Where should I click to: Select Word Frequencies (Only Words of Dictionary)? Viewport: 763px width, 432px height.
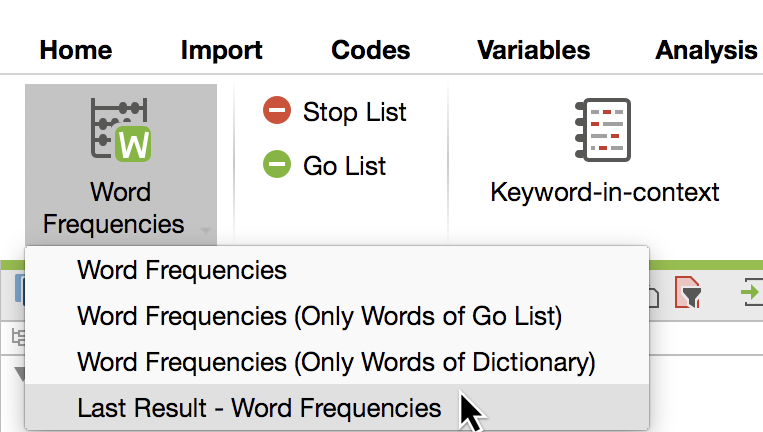(336, 362)
